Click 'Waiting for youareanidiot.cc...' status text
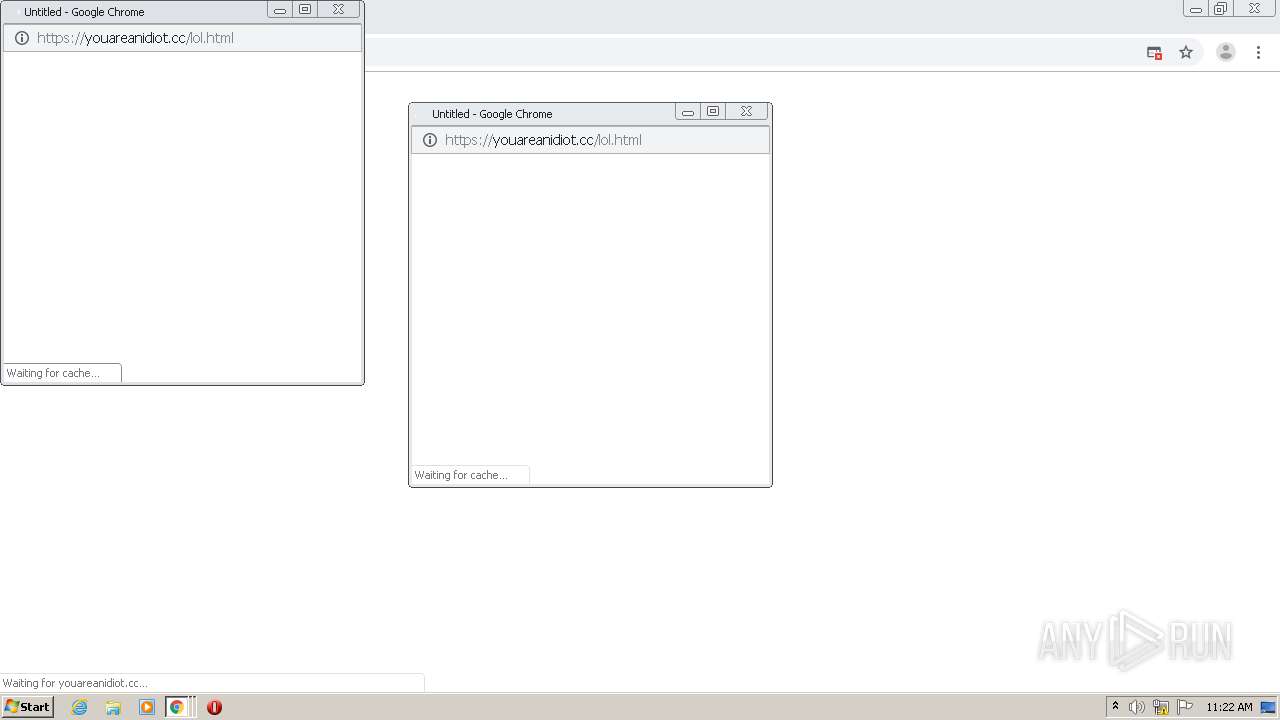 point(75,683)
